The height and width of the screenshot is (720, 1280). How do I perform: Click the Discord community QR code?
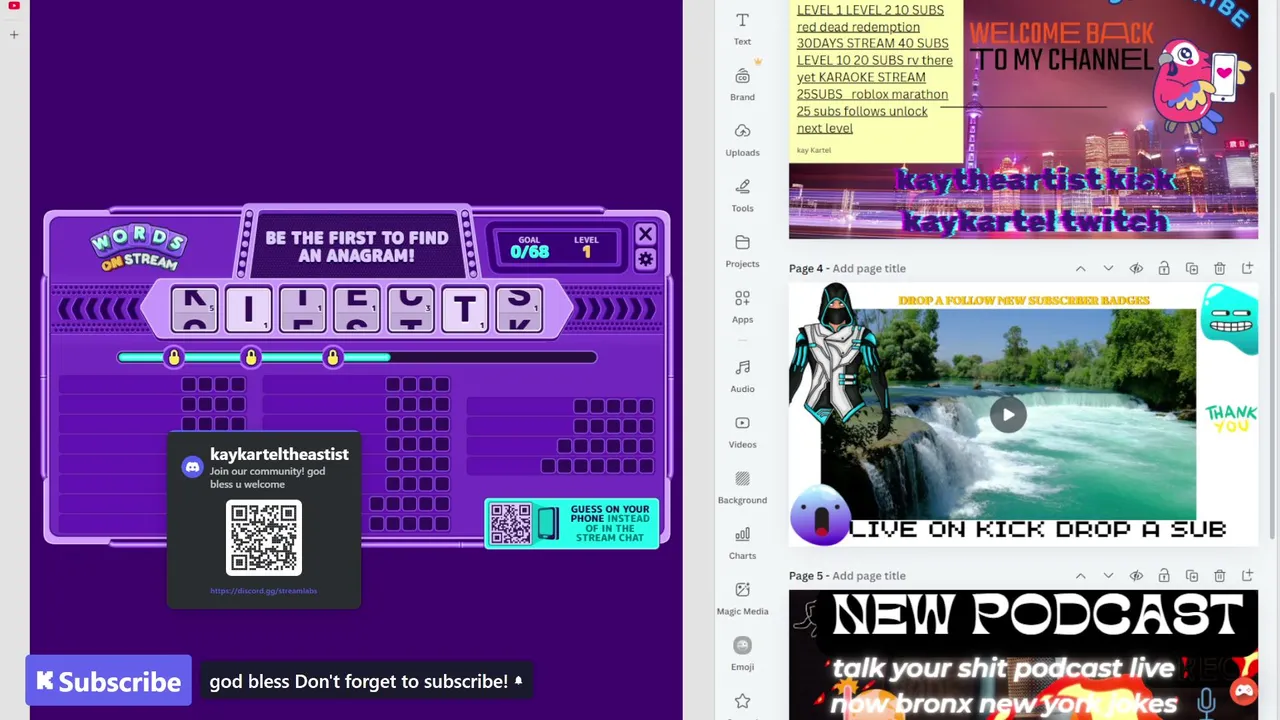click(x=264, y=538)
